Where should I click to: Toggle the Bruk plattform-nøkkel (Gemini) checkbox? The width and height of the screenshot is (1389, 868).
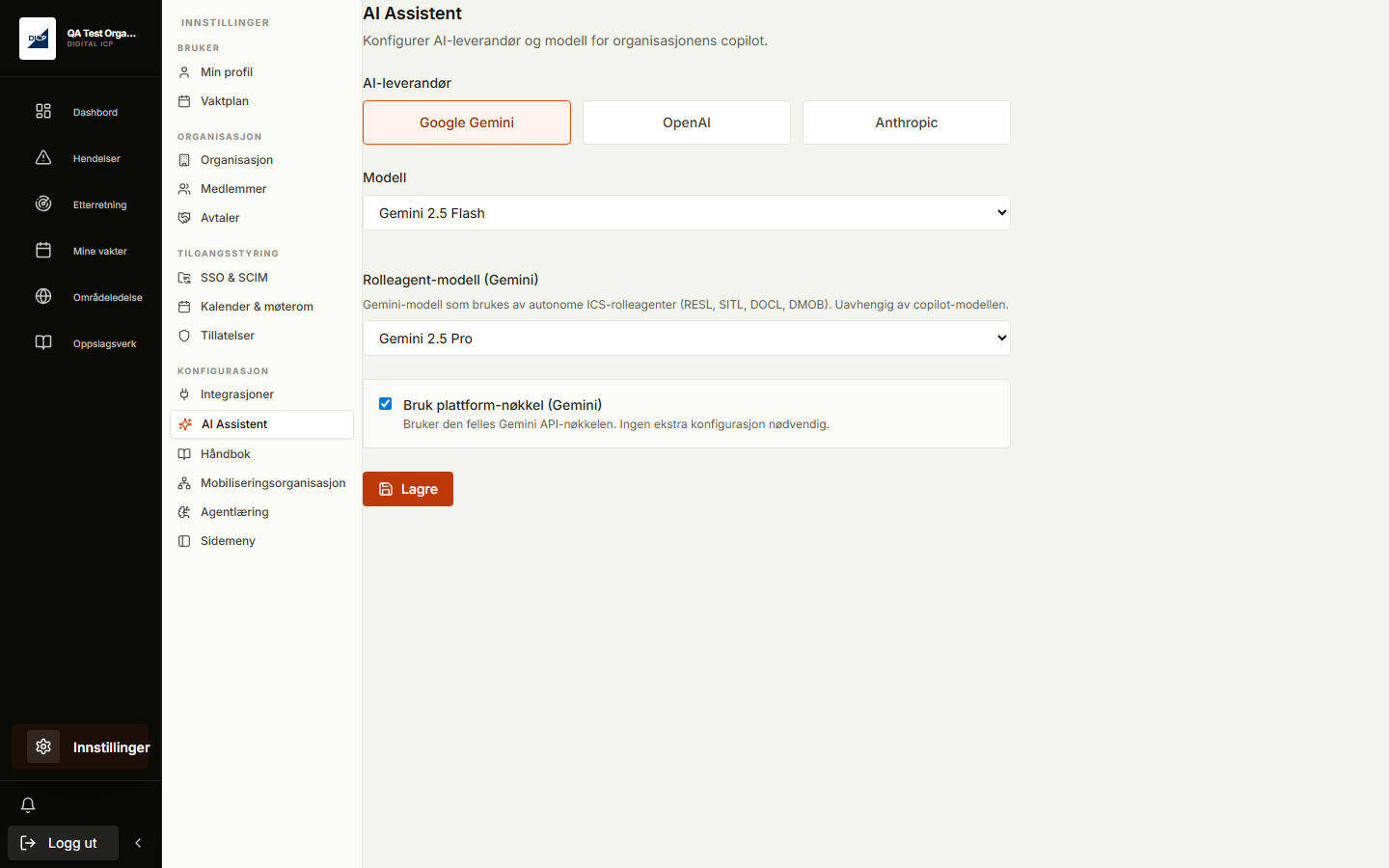pos(386,404)
